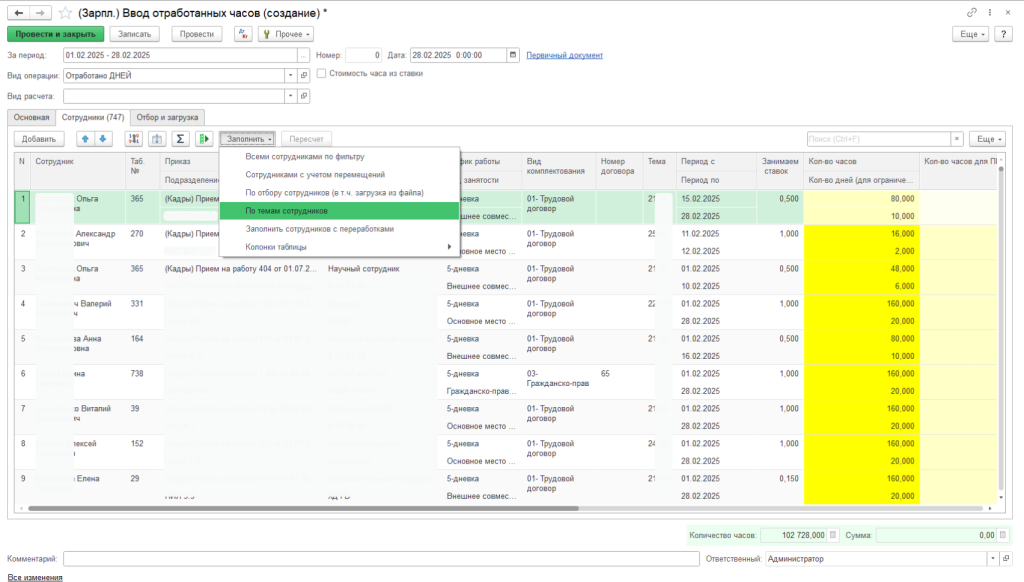Open calculator for Количество часов field
Viewport: 1024px width, 582px height.
(834, 535)
